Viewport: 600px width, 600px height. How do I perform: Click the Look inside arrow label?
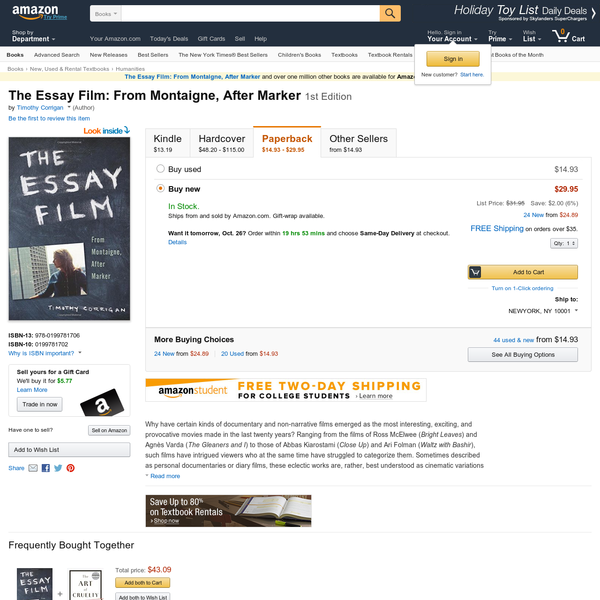click(x=107, y=131)
